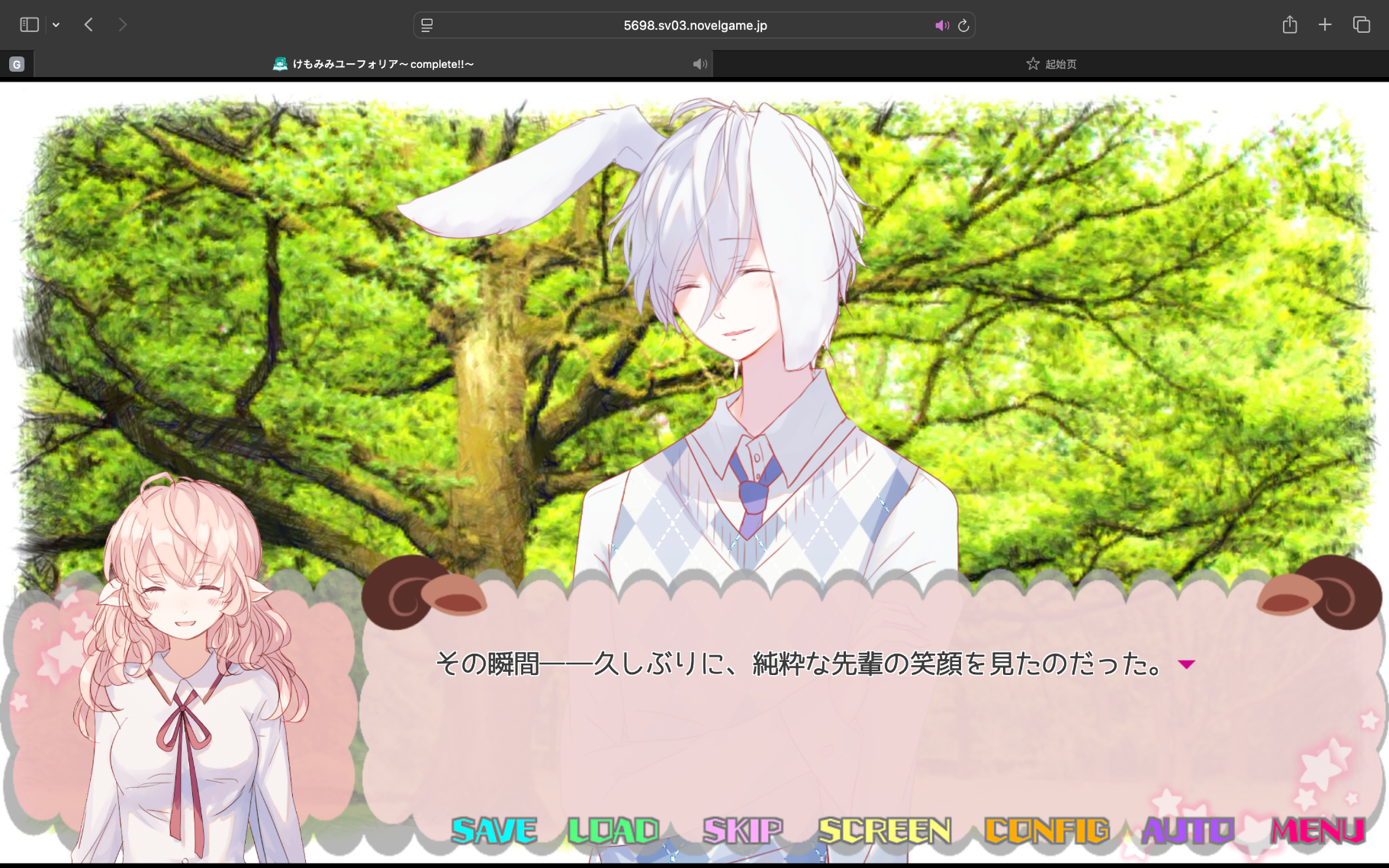
Task: Open the pinned G tab
Action: (17, 64)
